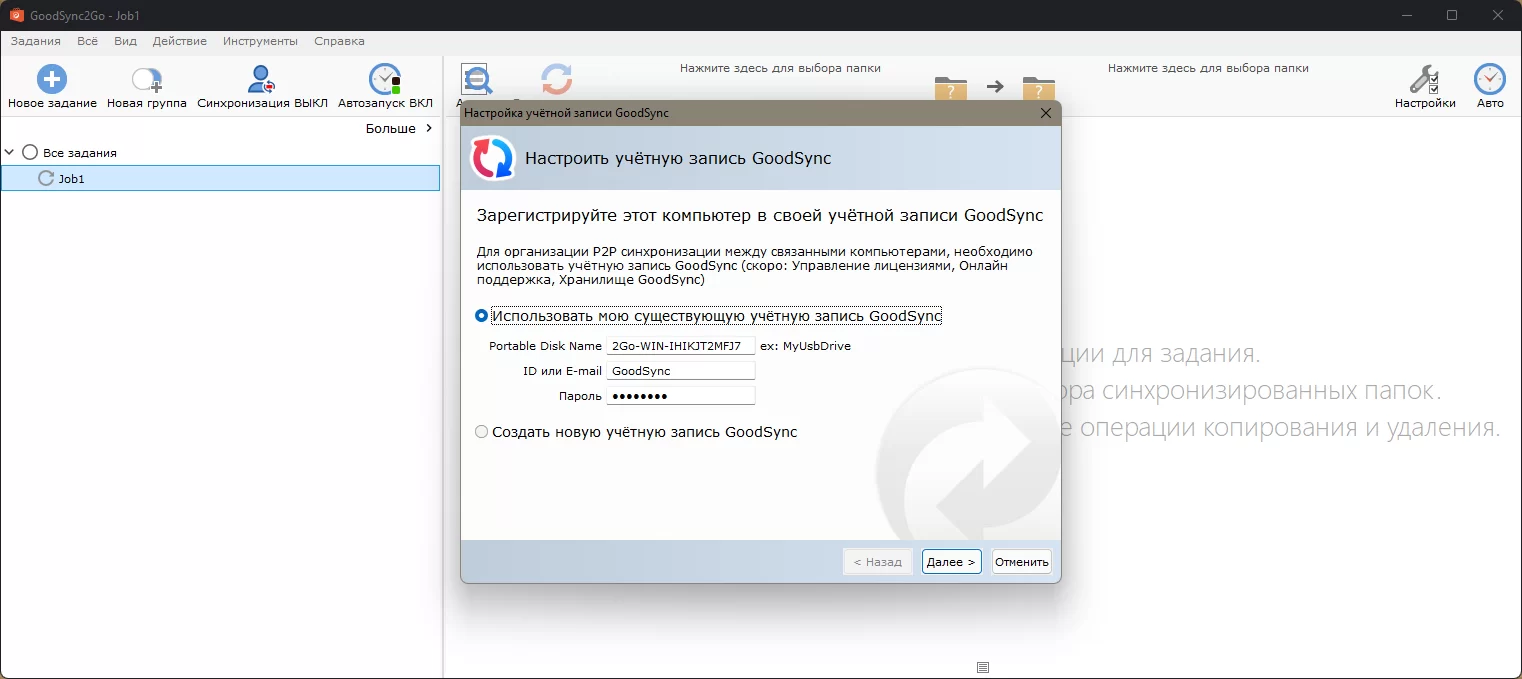Minimize the GoodSync2Go window
The height and width of the screenshot is (679, 1522).
click(1405, 15)
